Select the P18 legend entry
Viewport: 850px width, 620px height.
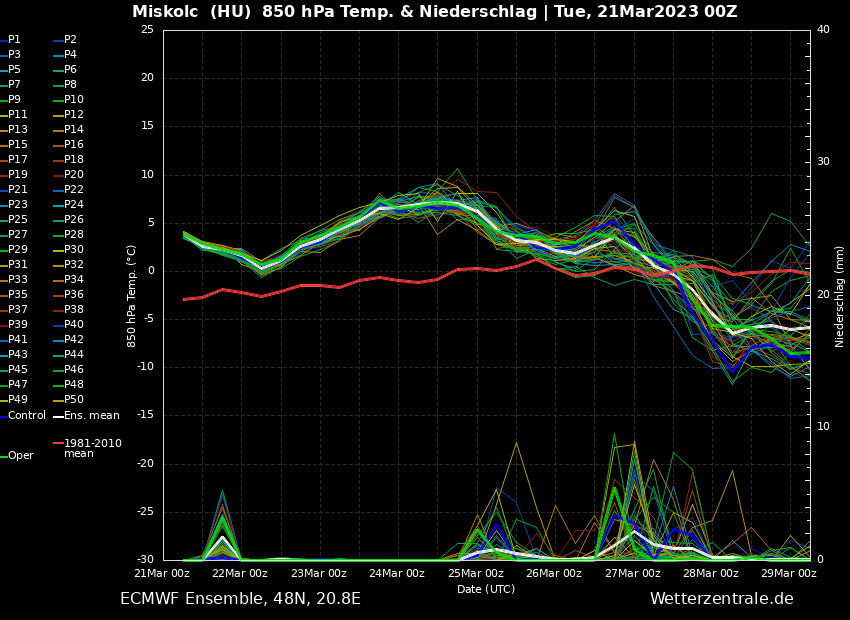coord(74,160)
